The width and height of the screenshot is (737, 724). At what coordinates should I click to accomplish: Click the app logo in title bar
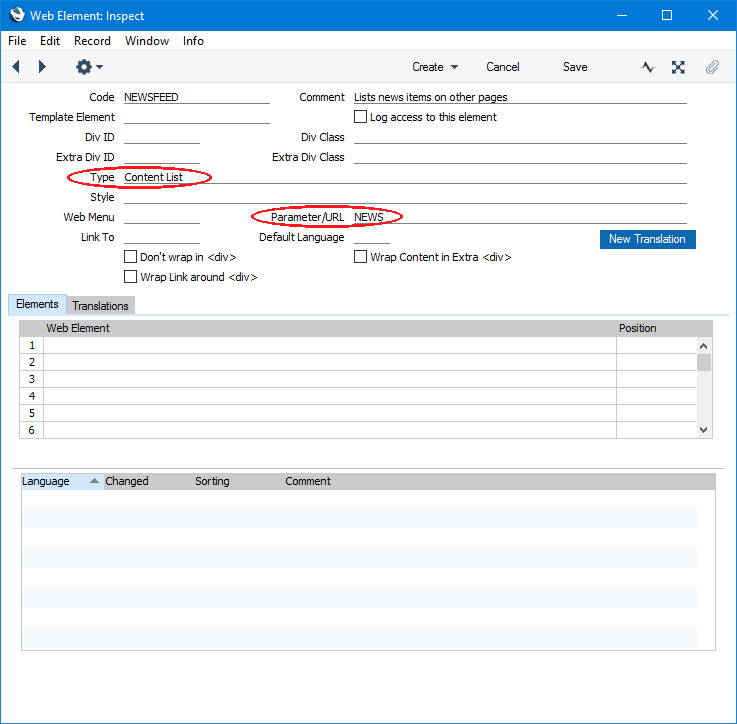[x=17, y=15]
